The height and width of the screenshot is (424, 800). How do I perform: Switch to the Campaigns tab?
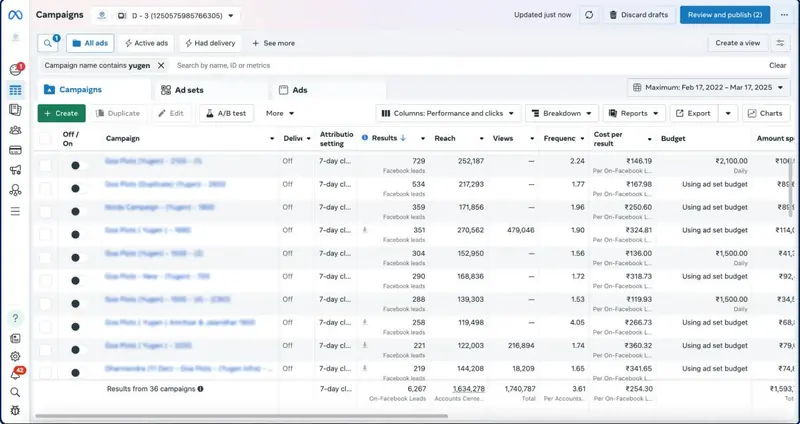click(x=95, y=90)
